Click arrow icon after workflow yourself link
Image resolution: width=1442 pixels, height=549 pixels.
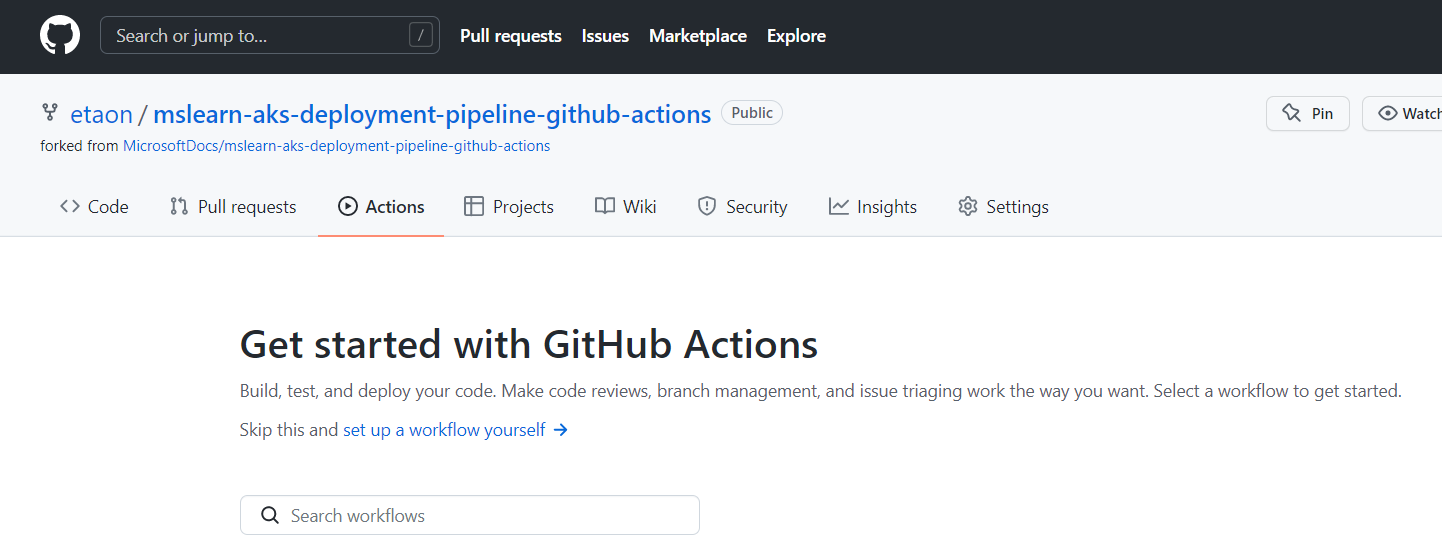click(x=561, y=430)
